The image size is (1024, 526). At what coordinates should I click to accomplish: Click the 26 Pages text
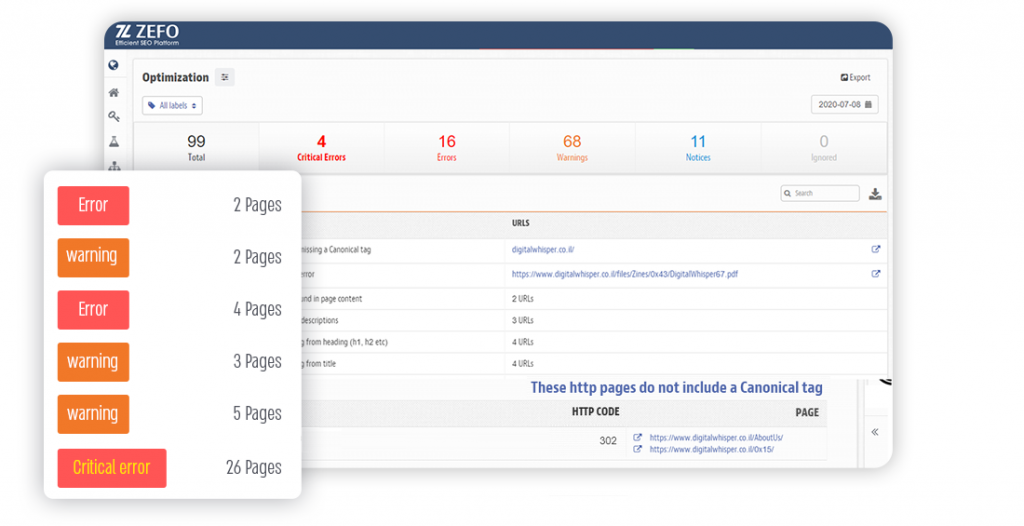click(253, 468)
